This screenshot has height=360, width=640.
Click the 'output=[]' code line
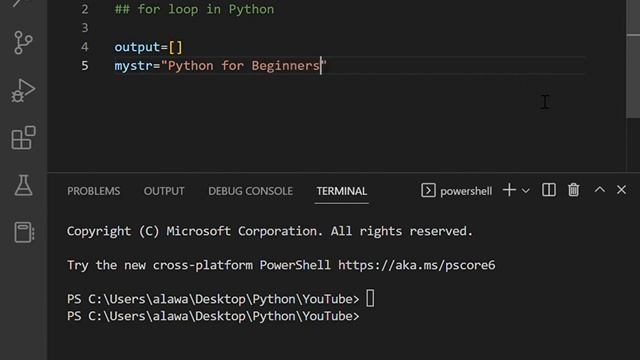149,47
